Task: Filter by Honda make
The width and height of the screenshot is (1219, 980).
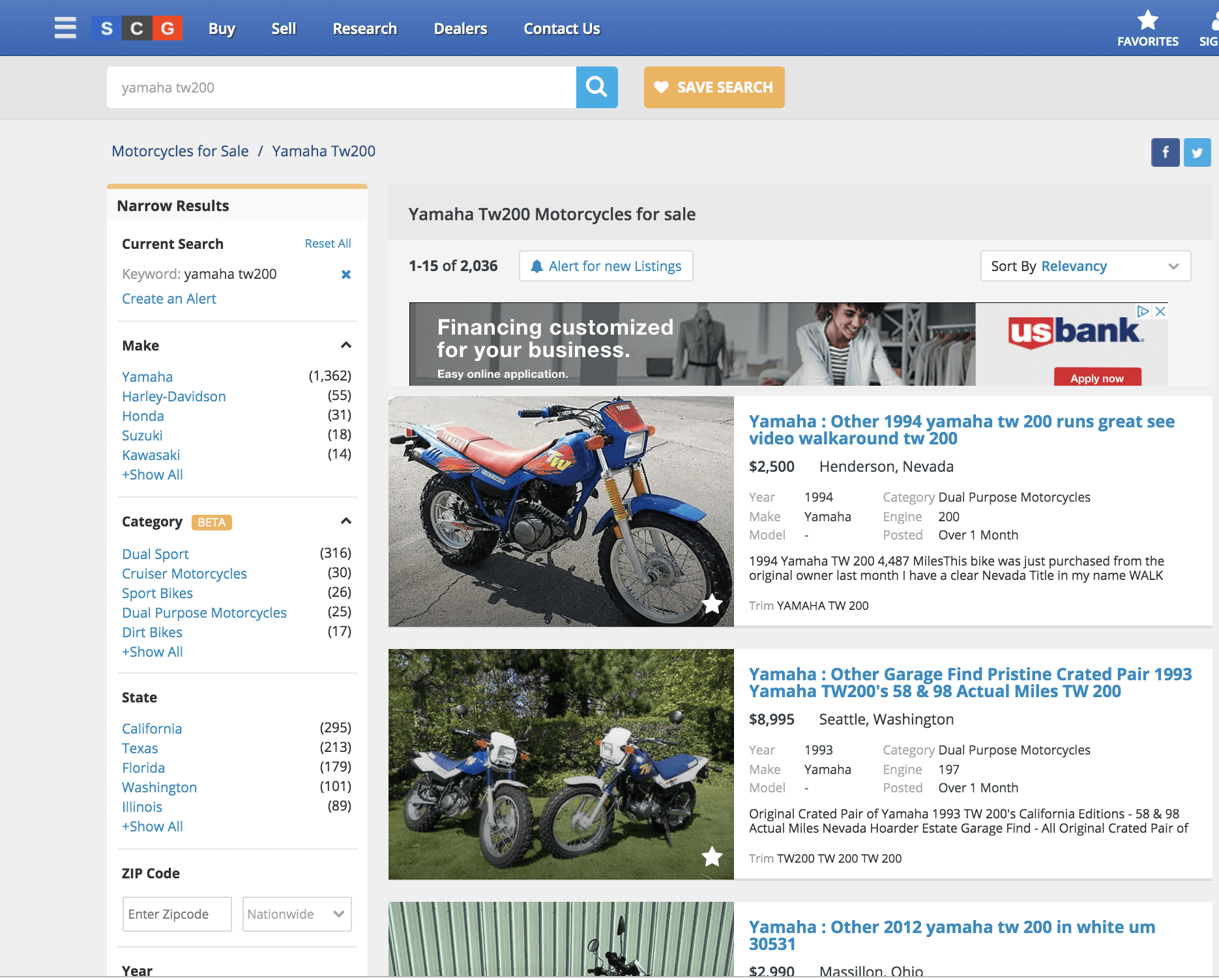Action: tap(143, 416)
